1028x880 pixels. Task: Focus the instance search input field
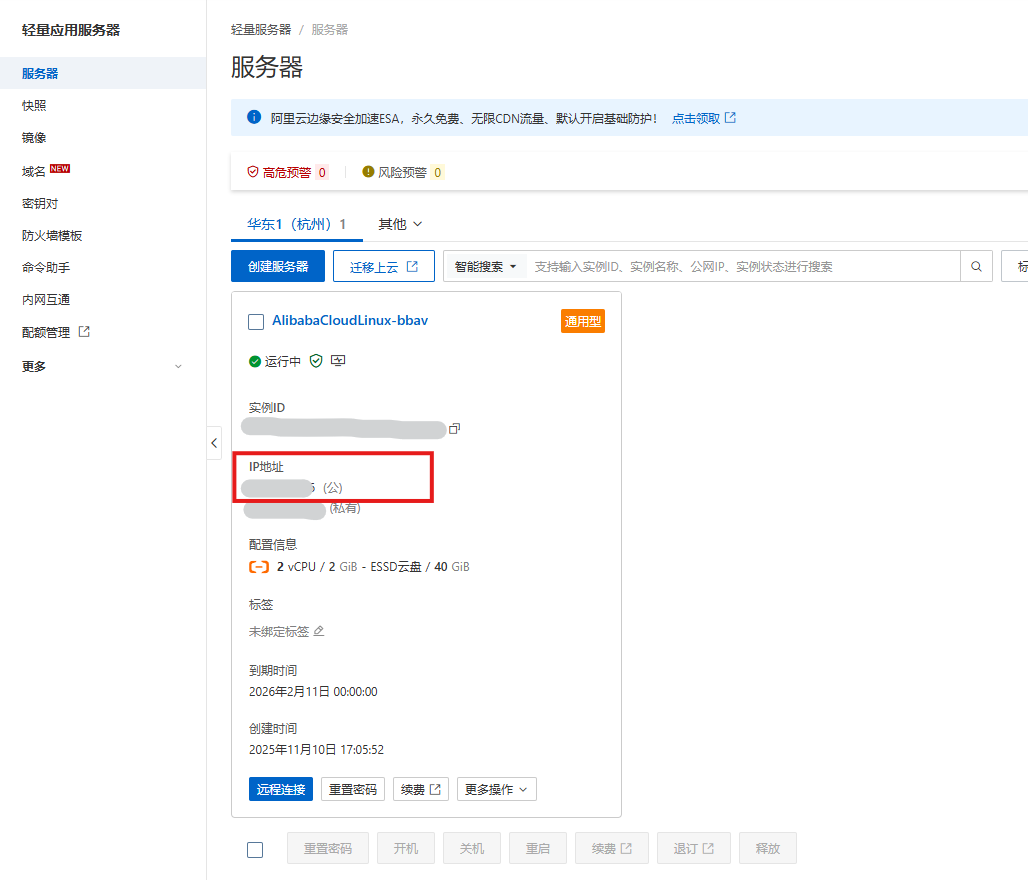tap(743, 266)
